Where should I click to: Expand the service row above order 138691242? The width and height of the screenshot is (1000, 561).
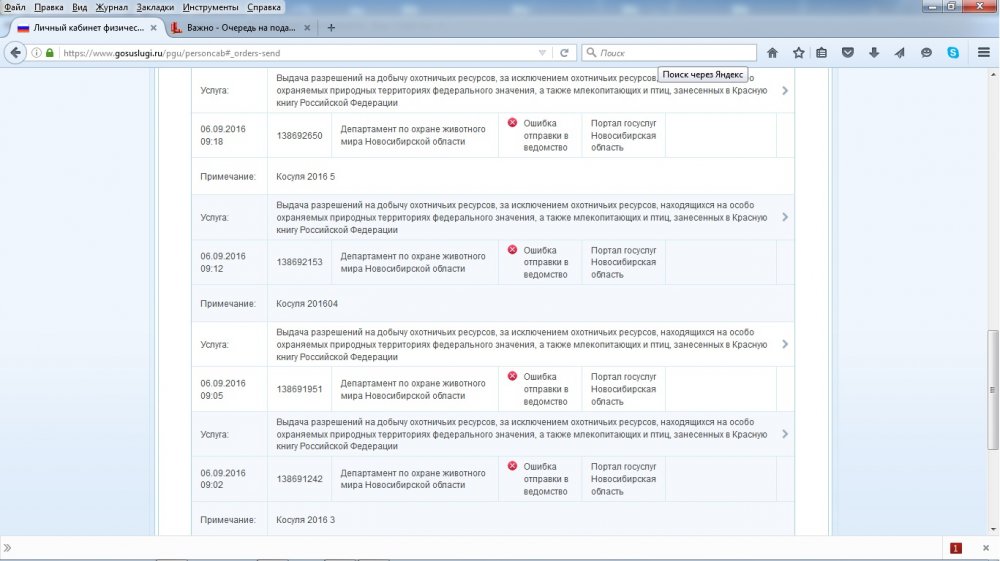pyautogui.click(x=785, y=434)
